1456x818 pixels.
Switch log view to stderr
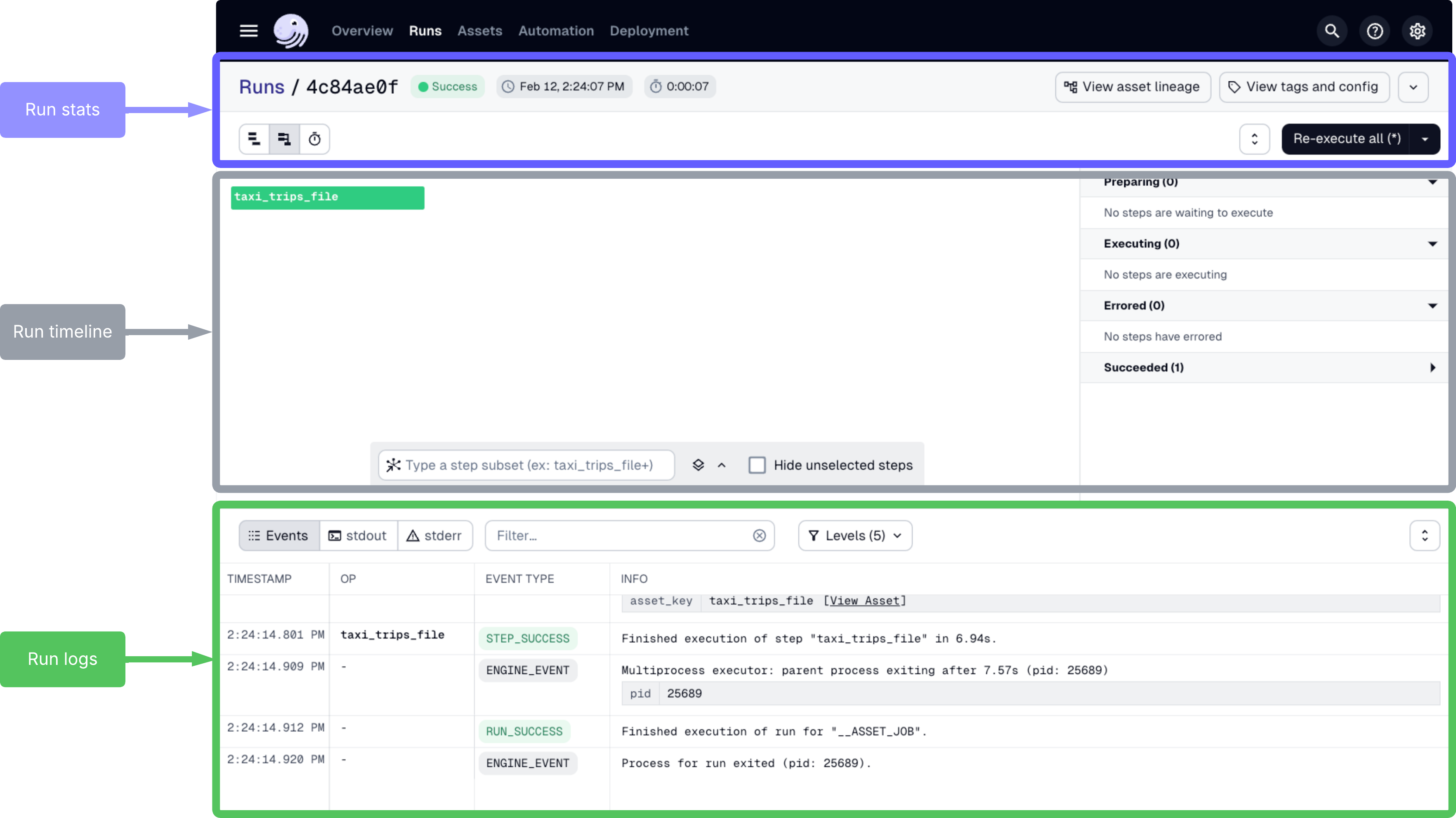[435, 535]
